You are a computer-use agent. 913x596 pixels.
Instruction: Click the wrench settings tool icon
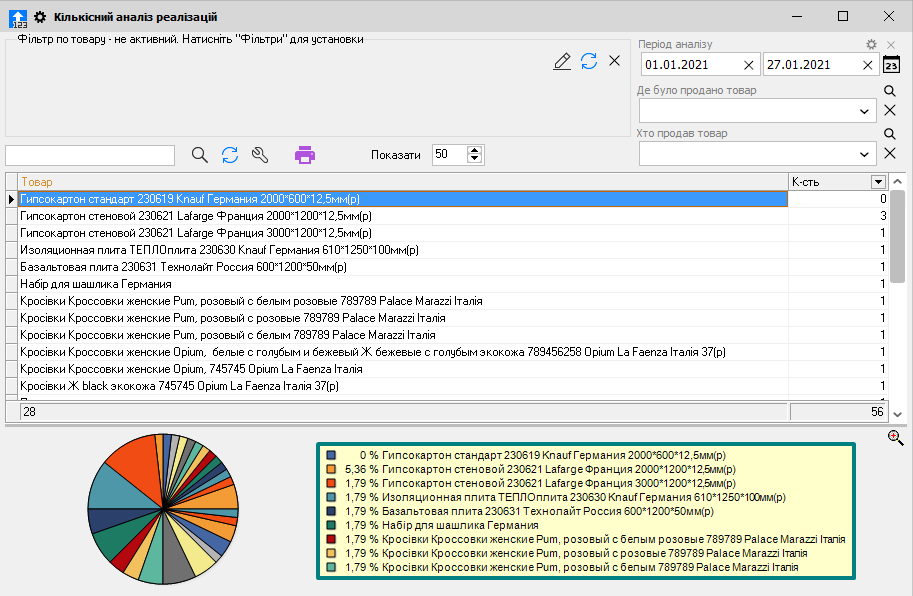pos(259,155)
